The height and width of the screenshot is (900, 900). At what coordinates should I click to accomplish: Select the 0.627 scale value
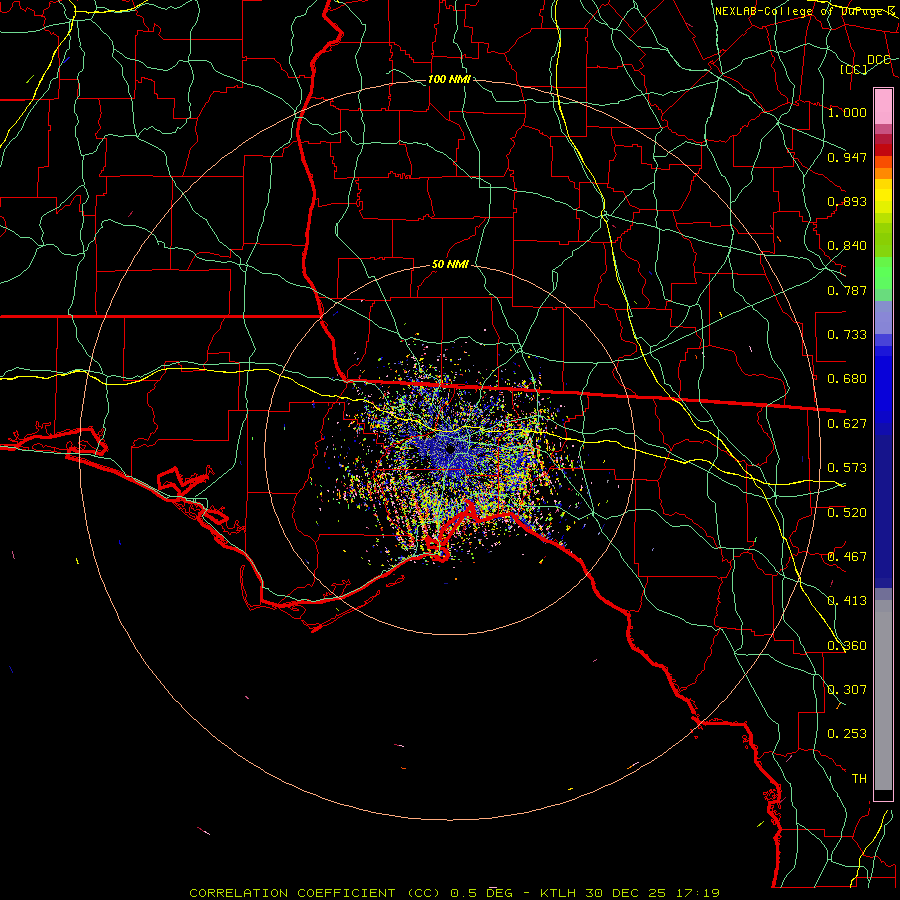(x=847, y=424)
